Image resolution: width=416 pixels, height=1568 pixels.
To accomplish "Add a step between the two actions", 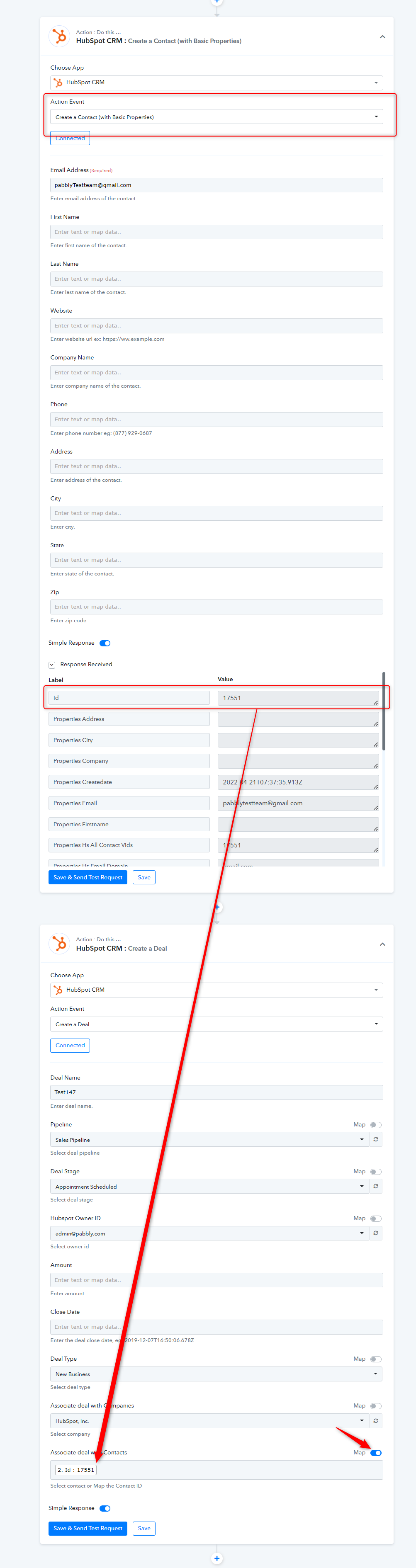I will [x=217, y=907].
